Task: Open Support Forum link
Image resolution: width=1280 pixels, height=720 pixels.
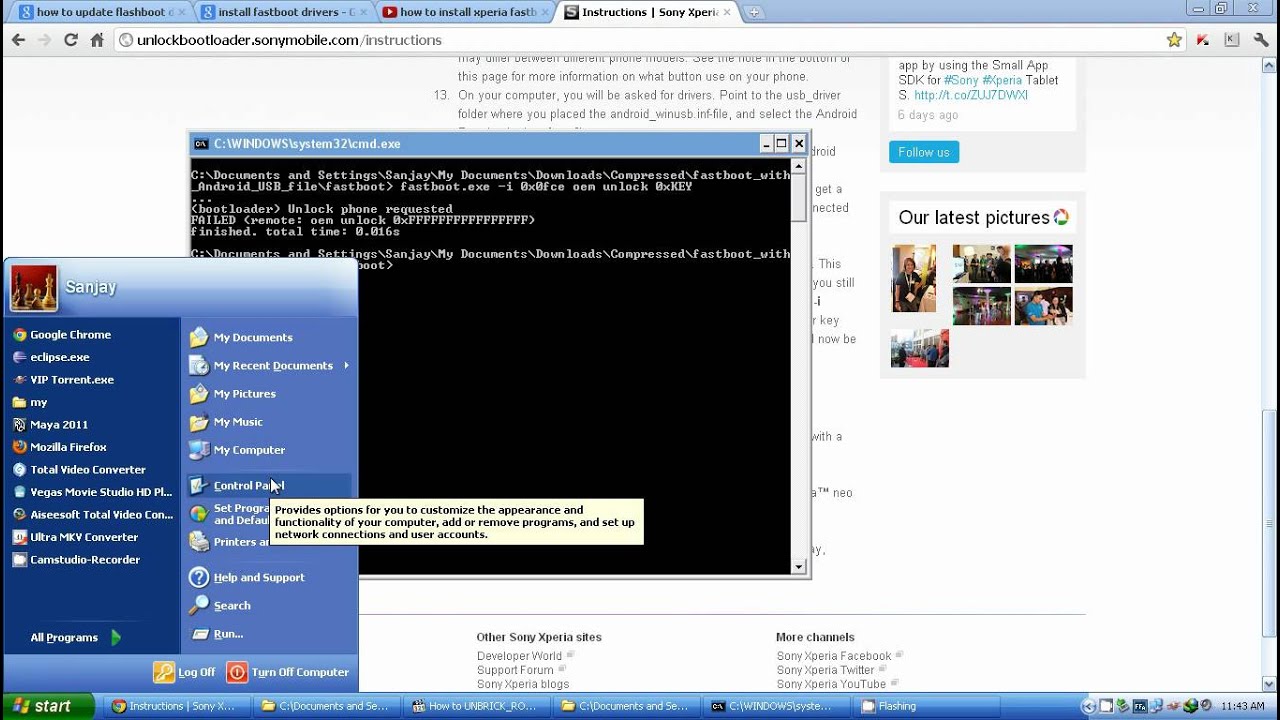Action: (x=515, y=670)
